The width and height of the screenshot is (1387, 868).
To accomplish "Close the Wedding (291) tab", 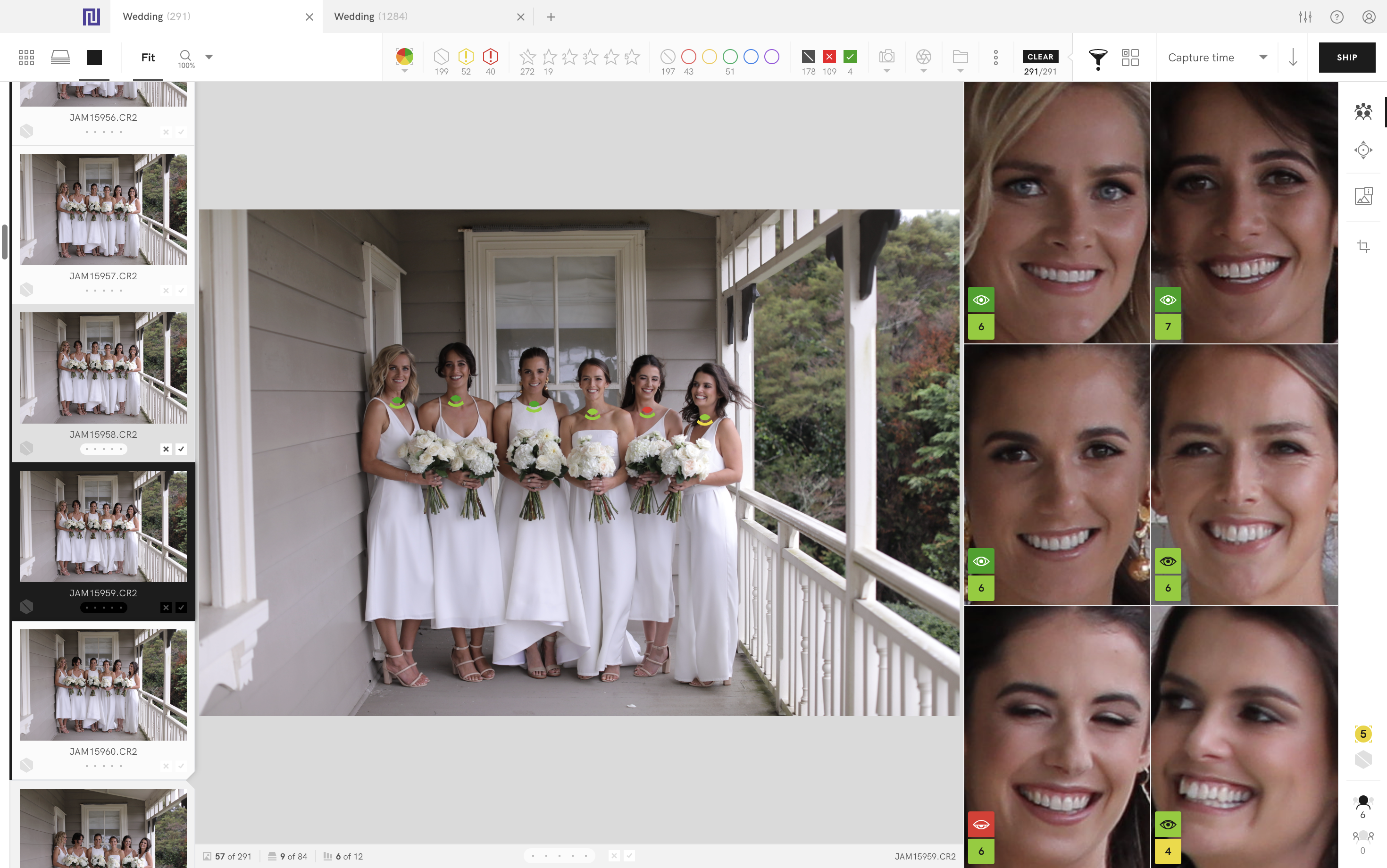I will 309,17.
